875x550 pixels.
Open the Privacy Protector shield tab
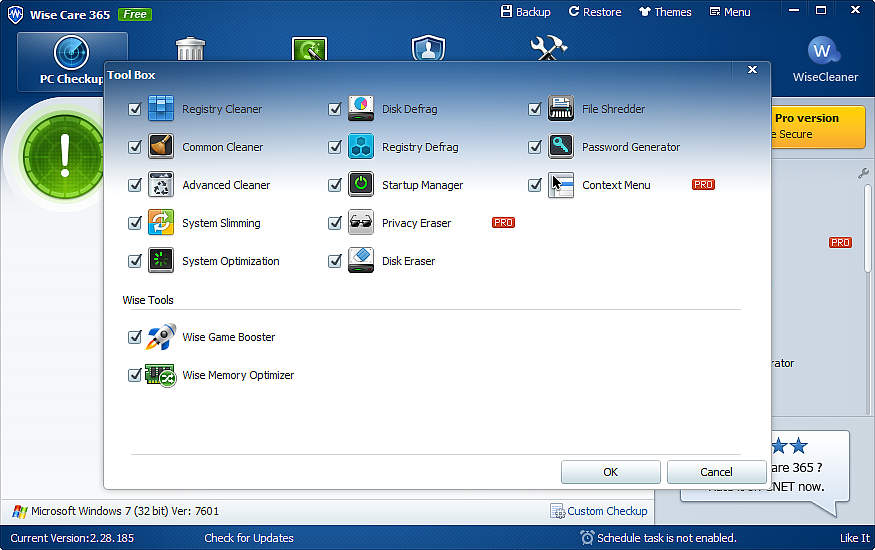click(429, 48)
